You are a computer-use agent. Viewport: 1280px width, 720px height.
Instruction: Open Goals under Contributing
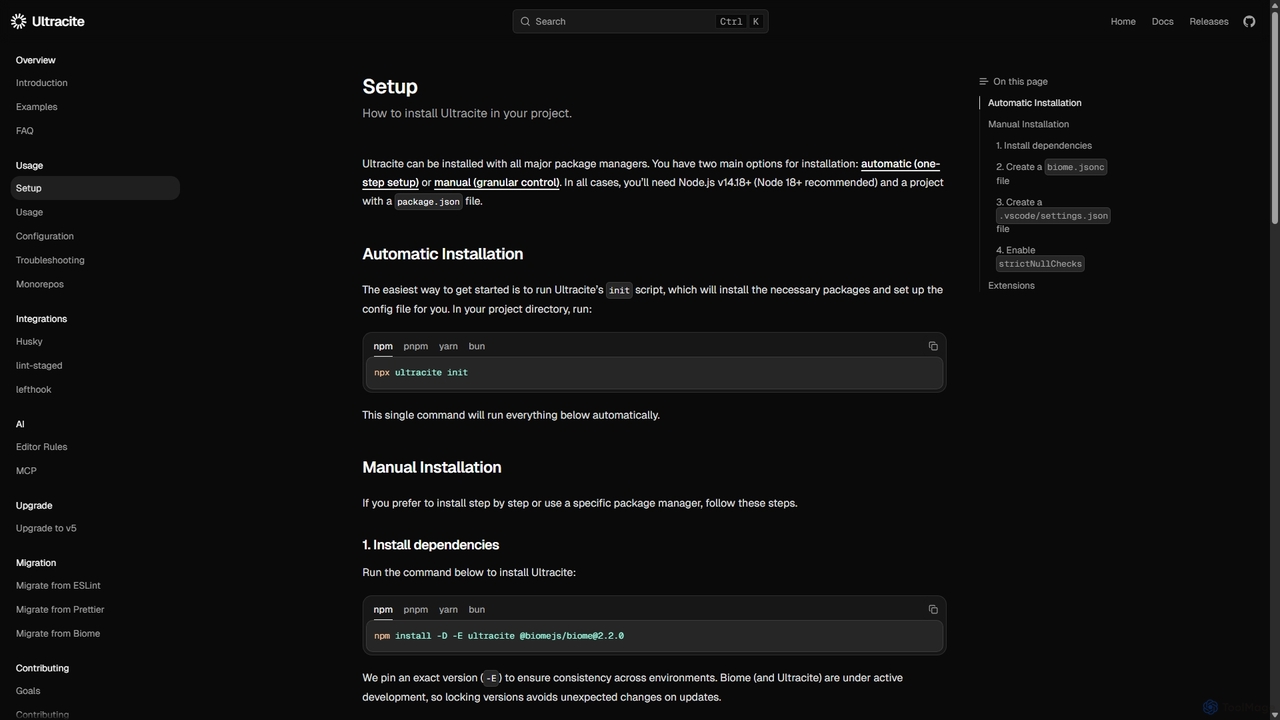28,691
